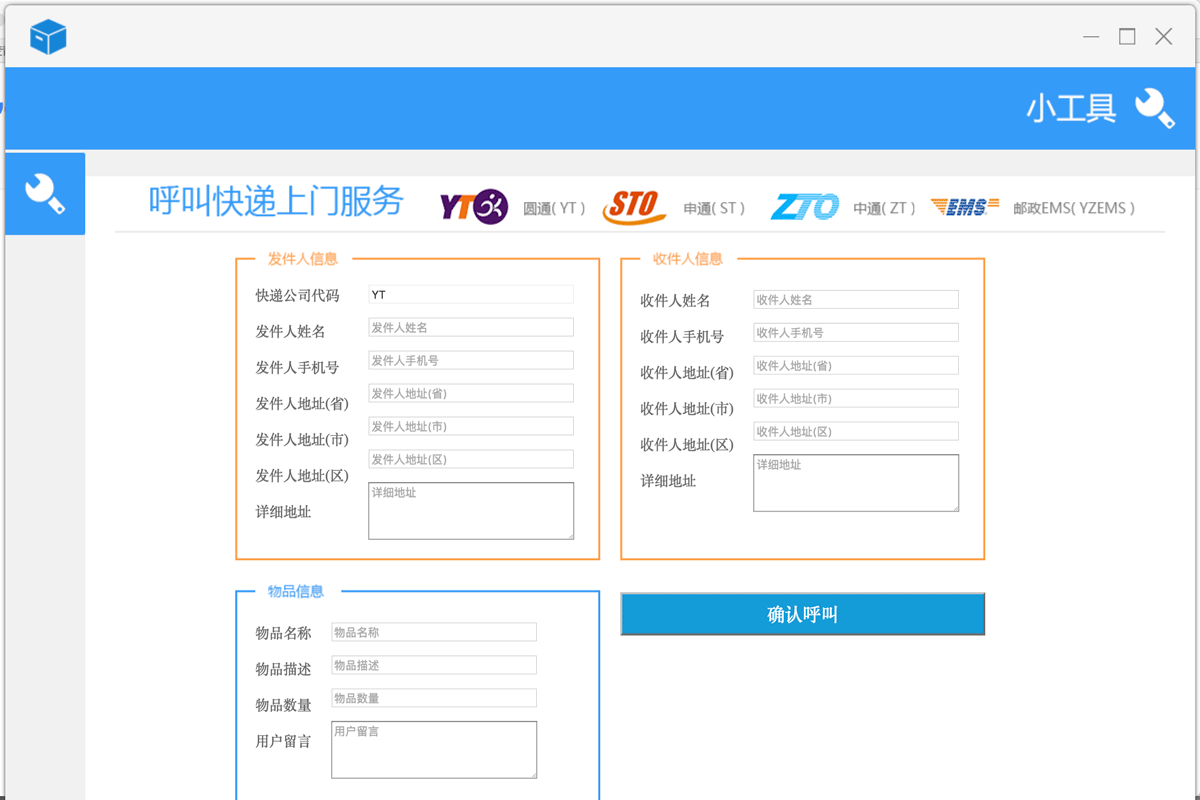Click the 邮政EMS( YZEMS ) label

pos(1075,208)
